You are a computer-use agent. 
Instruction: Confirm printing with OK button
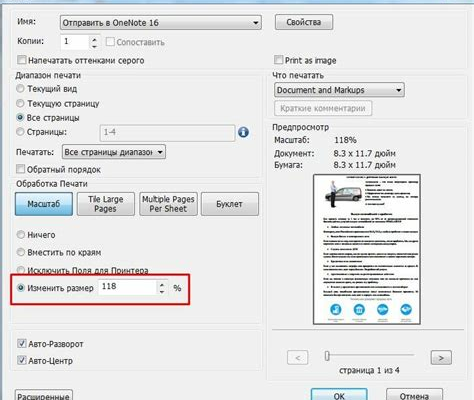[339, 395]
